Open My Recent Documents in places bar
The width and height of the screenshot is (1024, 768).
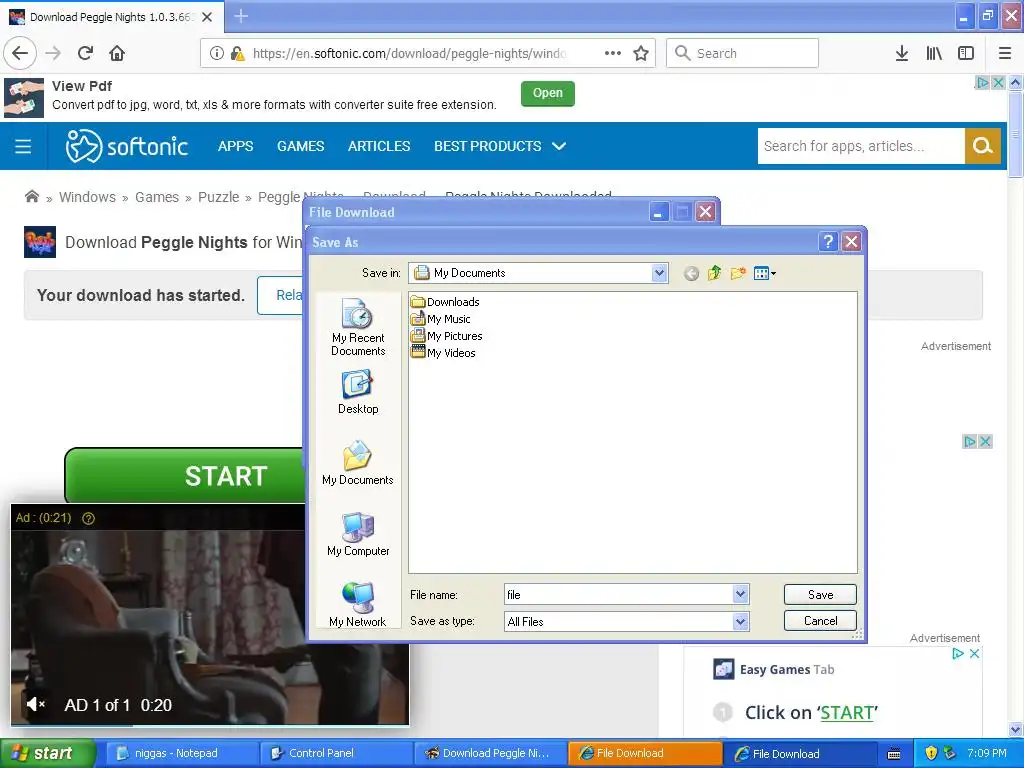coord(358,327)
